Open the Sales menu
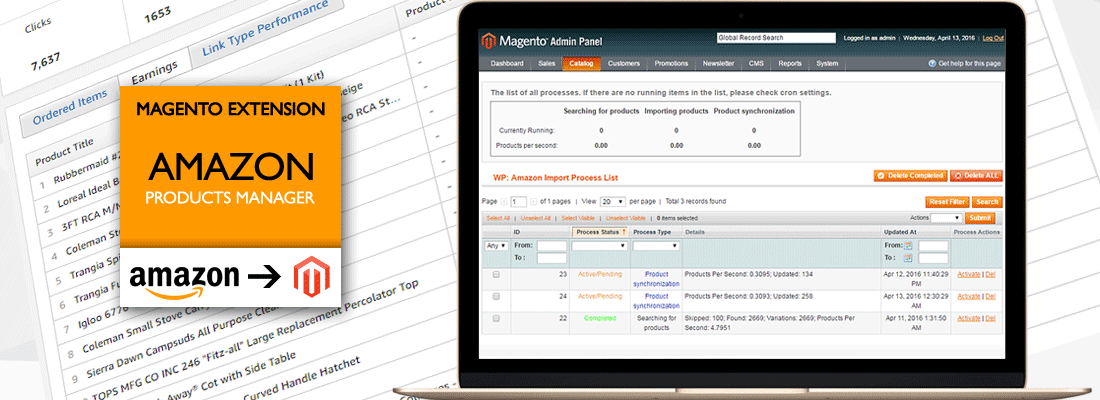This screenshot has height=400, width=1100. click(546, 64)
